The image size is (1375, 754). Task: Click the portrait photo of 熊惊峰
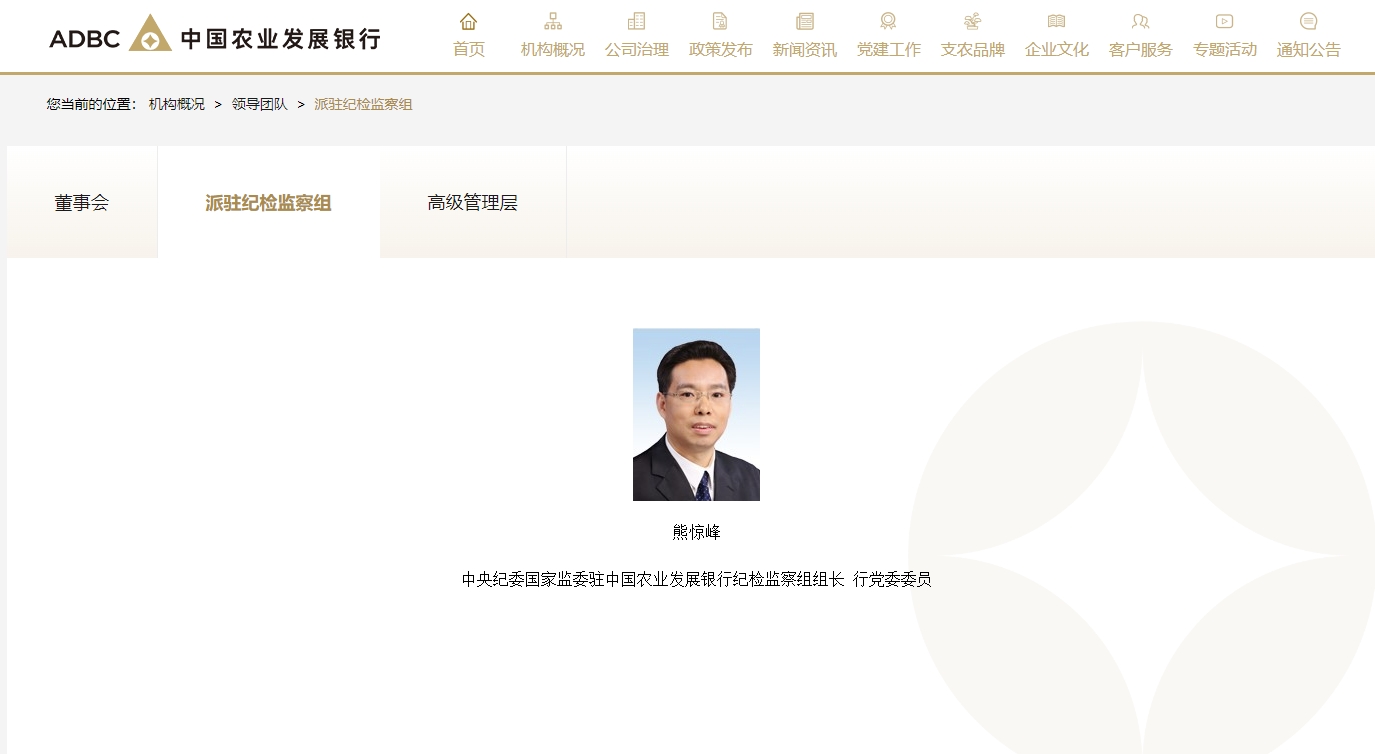(x=696, y=414)
